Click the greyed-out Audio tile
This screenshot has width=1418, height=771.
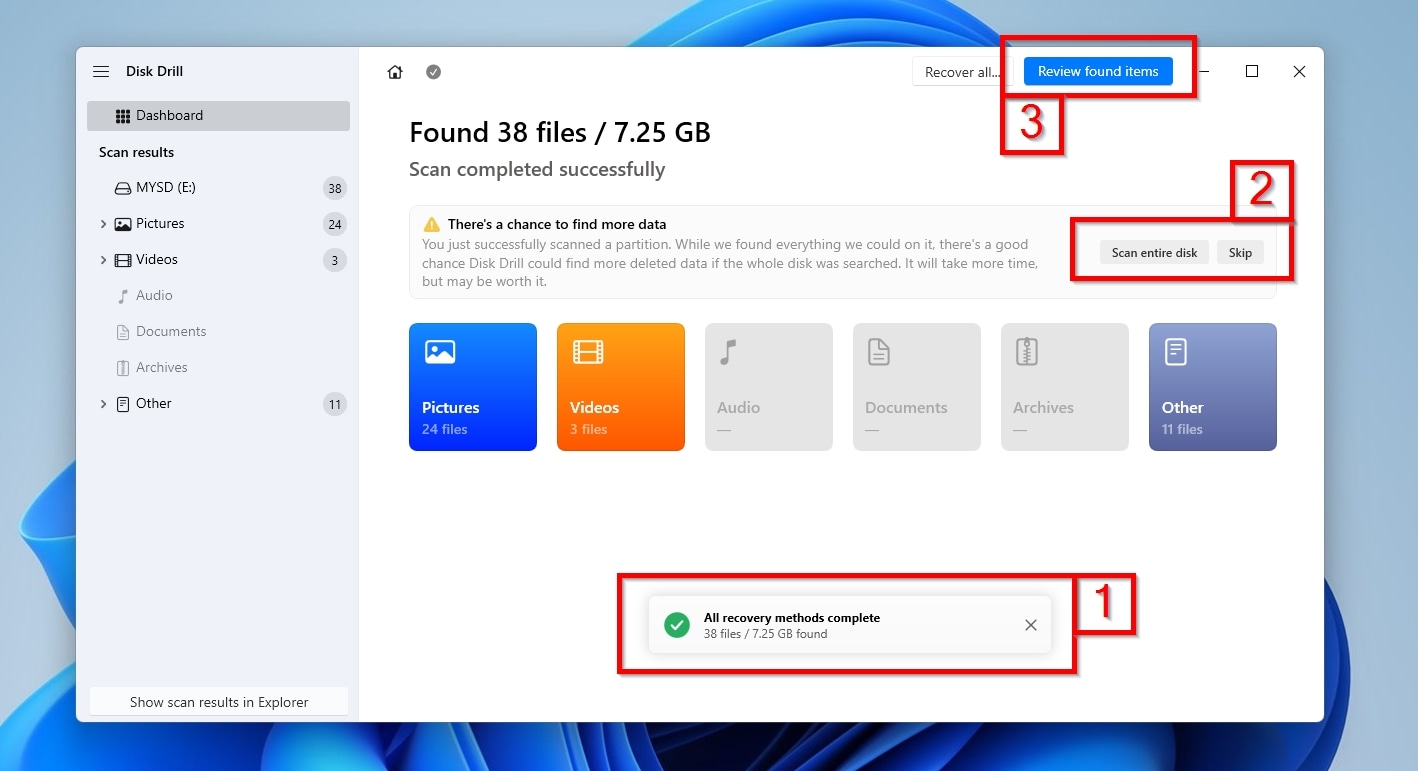[x=769, y=387]
